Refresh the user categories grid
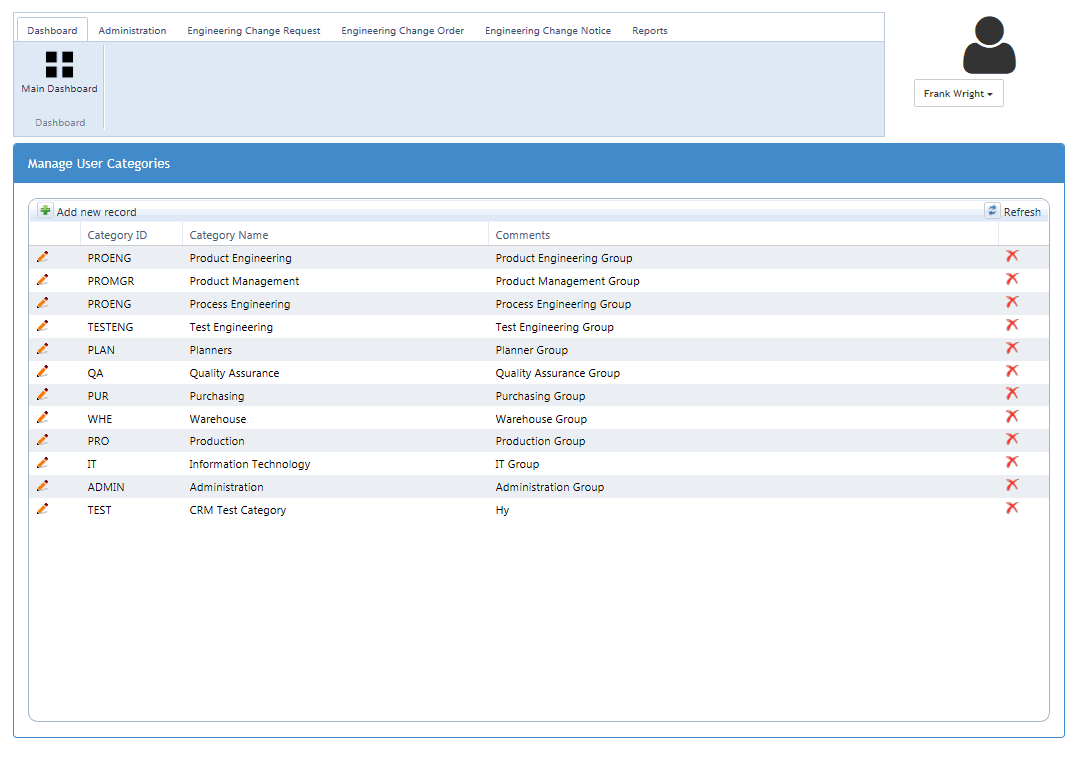This screenshot has height=770, width=1080. click(x=1012, y=211)
